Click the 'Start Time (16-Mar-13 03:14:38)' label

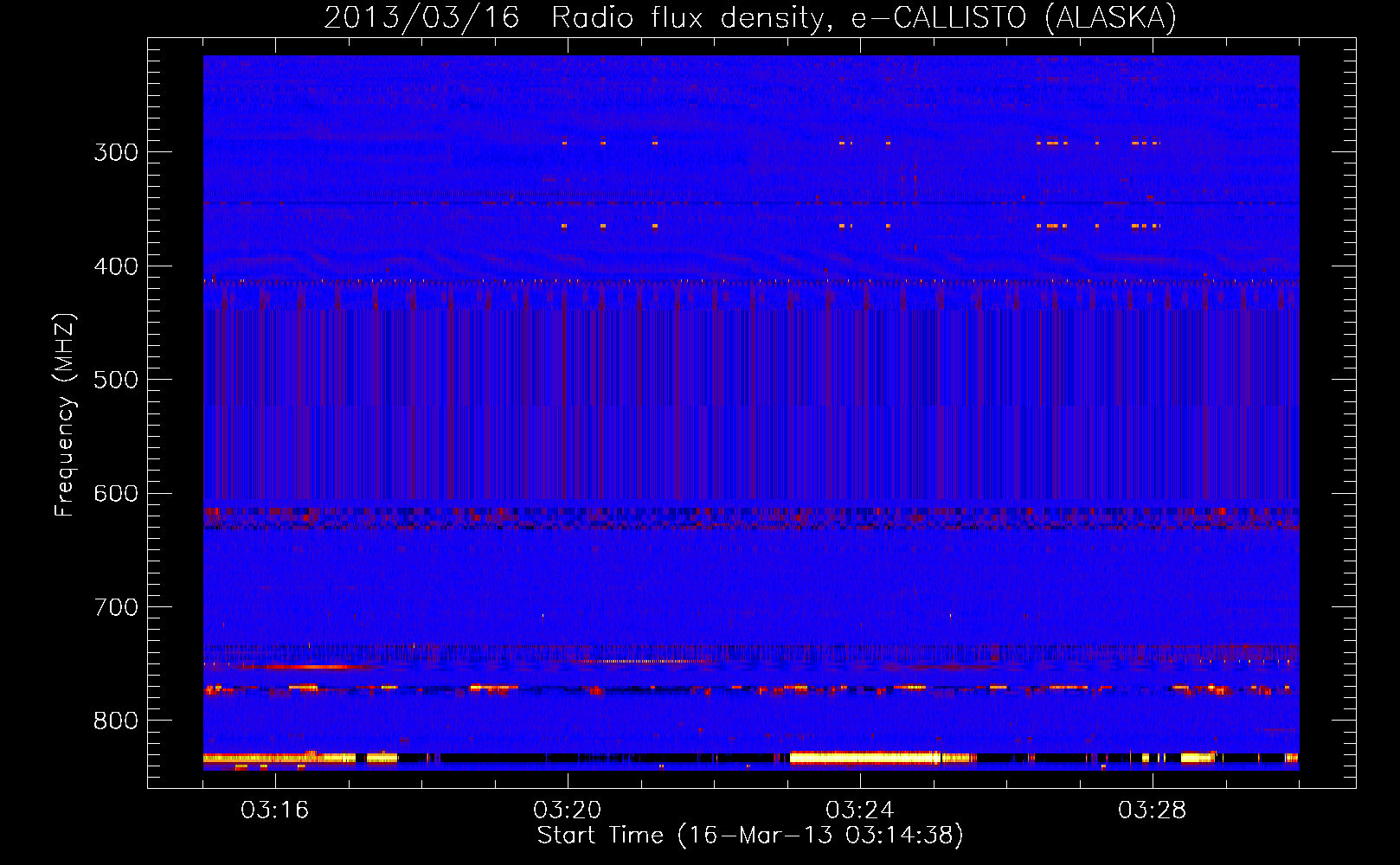[750, 836]
